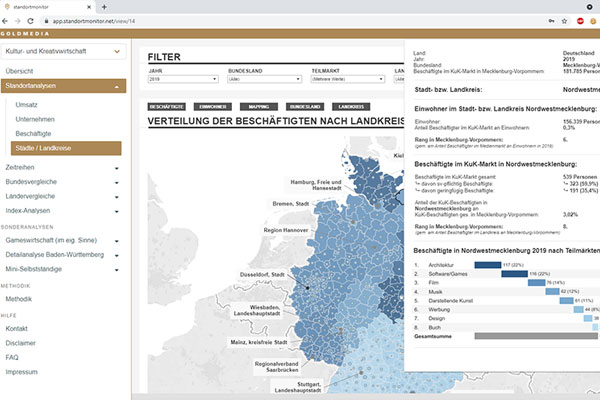Click the gray Gesamtsumme bar
Image resolution: width=600 pixels, height=400 pixels.
(x=536, y=336)
